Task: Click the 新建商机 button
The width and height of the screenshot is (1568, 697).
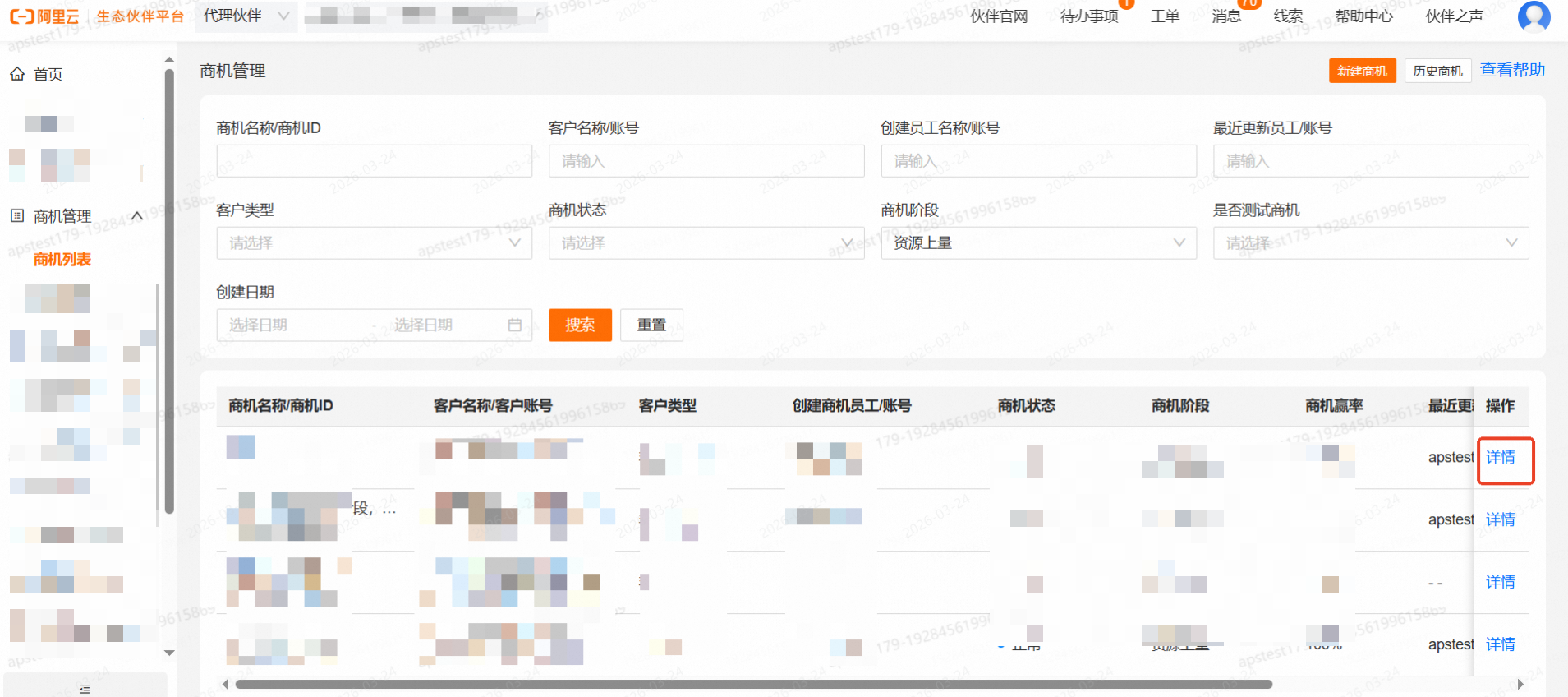Action: [1361, 72]
